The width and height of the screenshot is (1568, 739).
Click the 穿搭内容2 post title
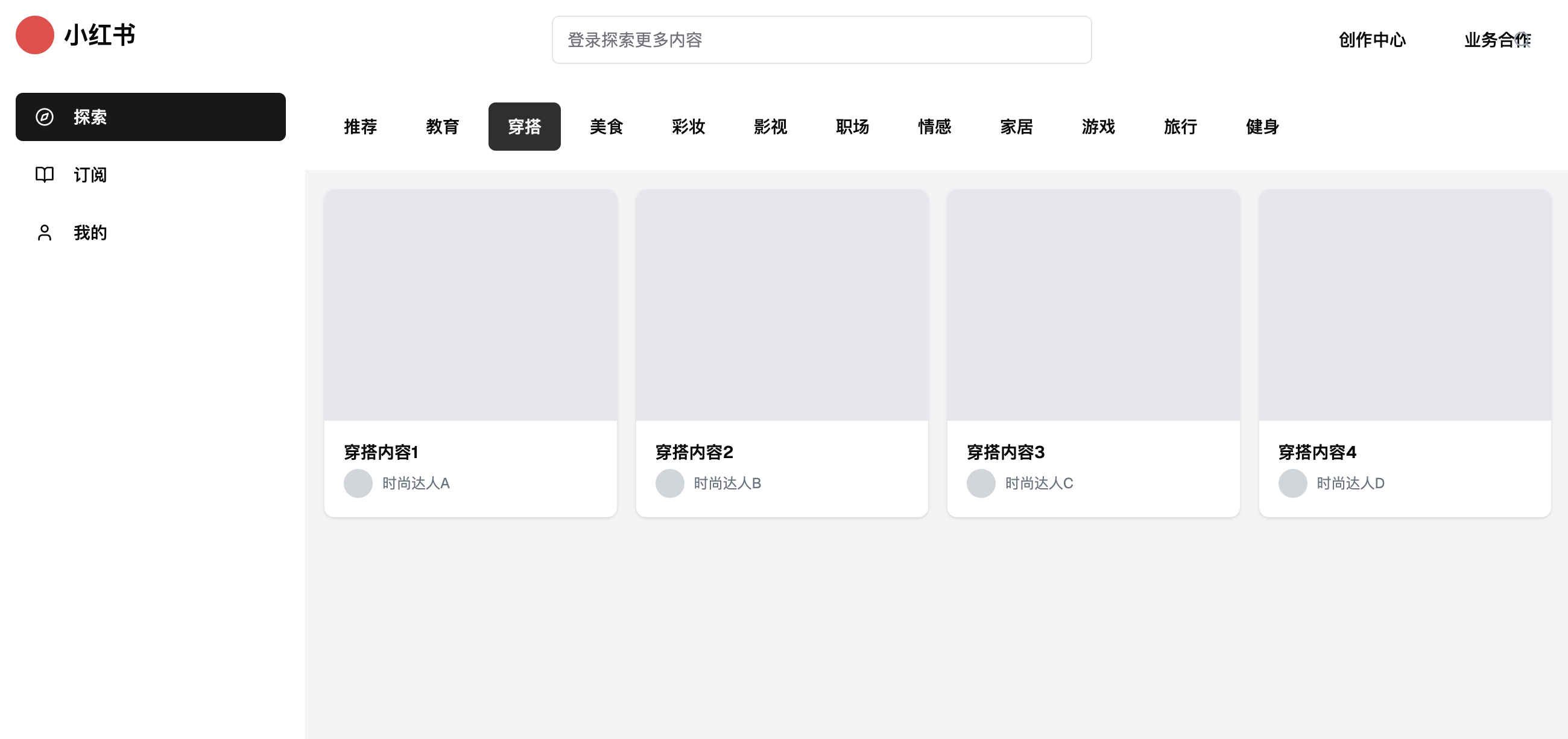point(694,452)
